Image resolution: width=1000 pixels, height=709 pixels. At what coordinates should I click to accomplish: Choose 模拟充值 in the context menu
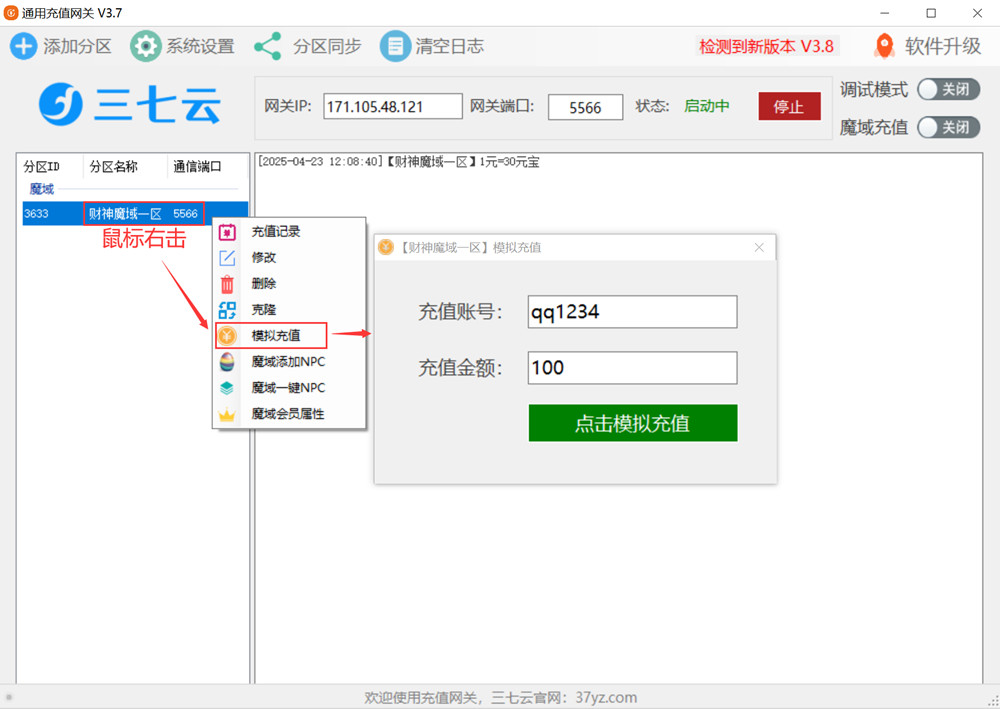(275, 336)
